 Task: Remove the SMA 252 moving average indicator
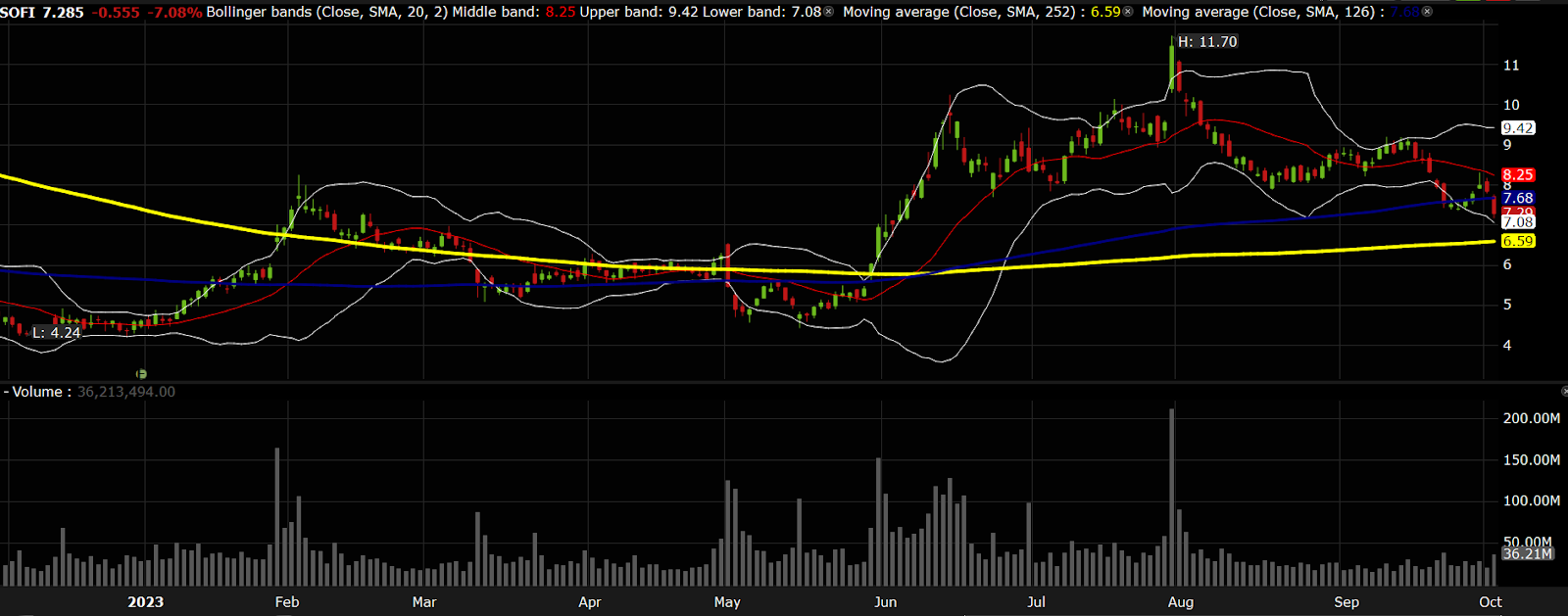point(1128,12)
